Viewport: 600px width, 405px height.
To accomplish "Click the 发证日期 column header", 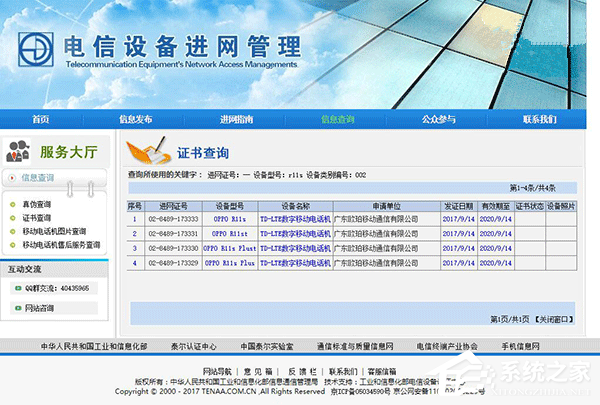I will pos(458,206).
